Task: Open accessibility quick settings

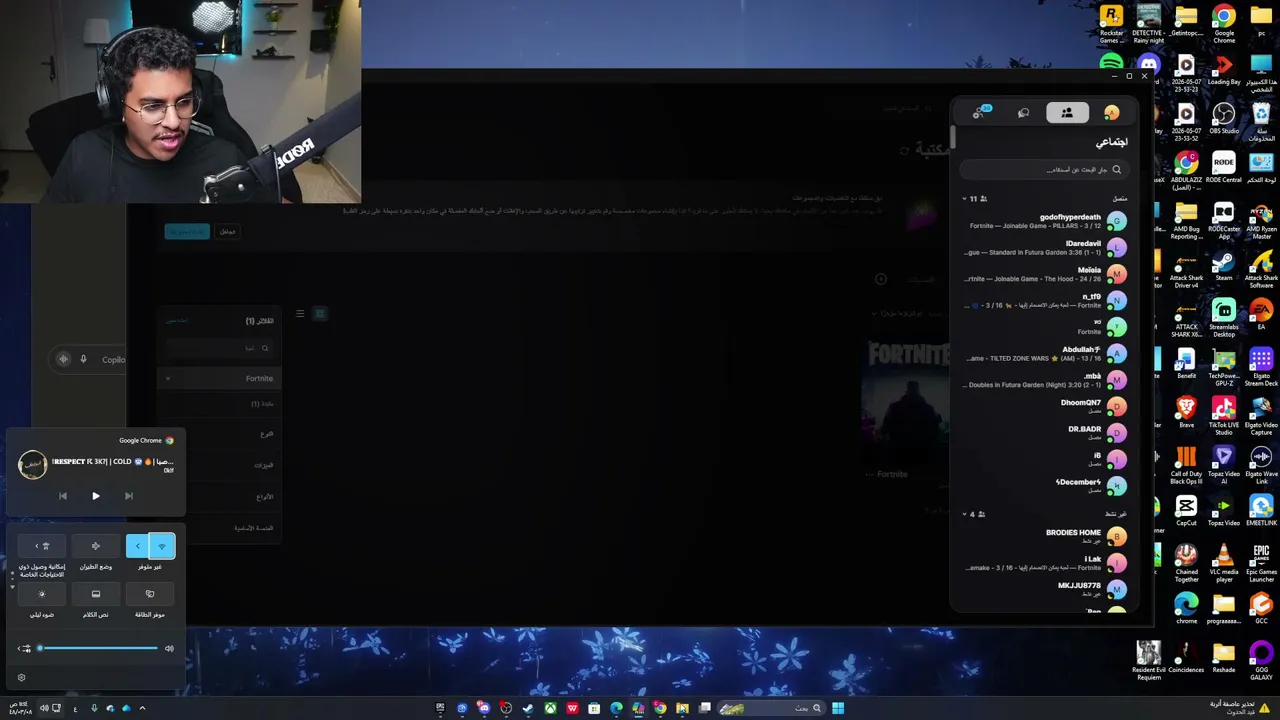Action: point(42,546)
